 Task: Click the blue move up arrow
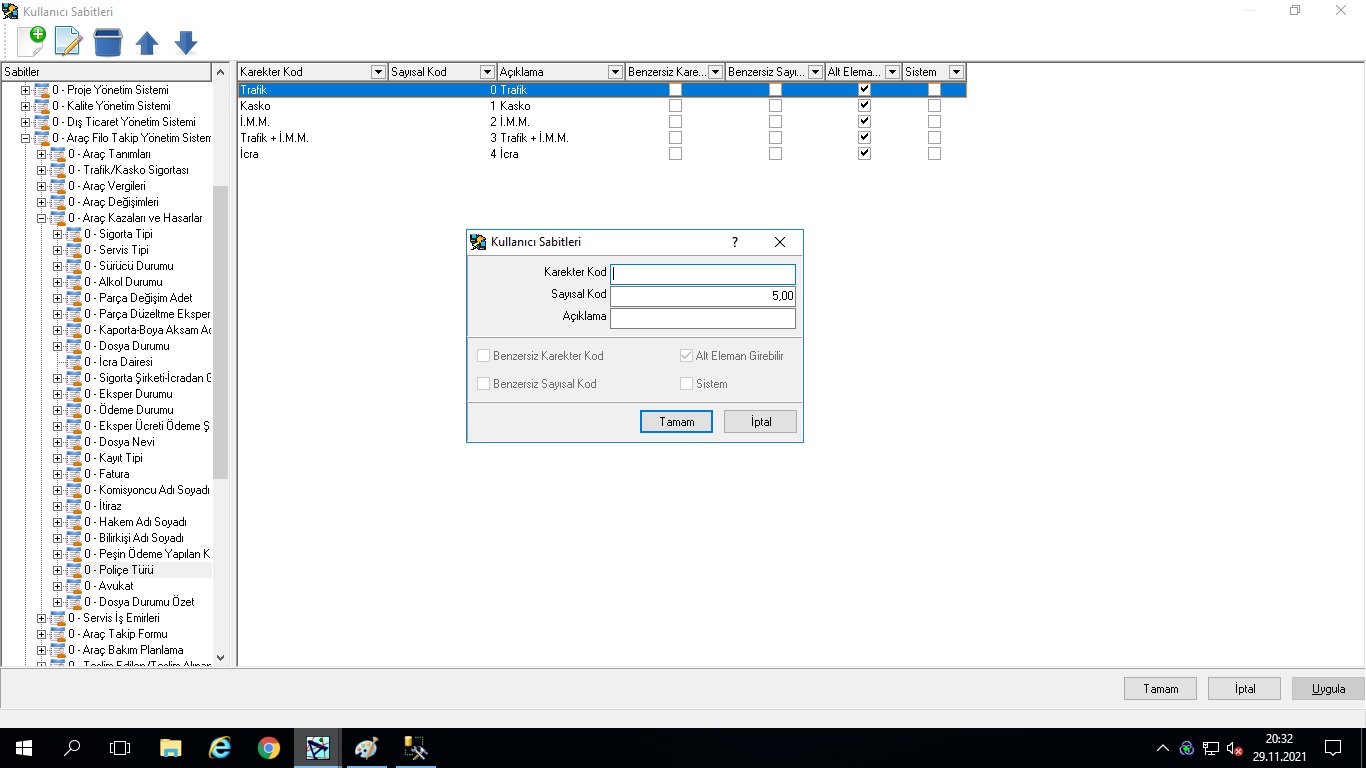147,42
